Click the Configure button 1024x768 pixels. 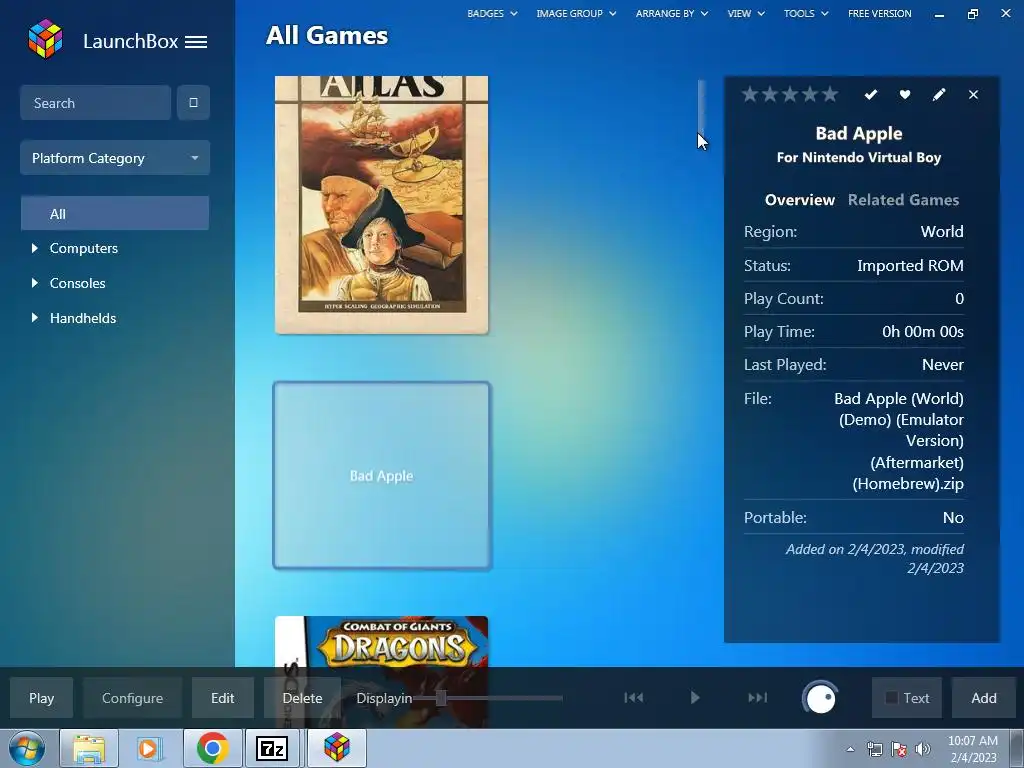132,698
